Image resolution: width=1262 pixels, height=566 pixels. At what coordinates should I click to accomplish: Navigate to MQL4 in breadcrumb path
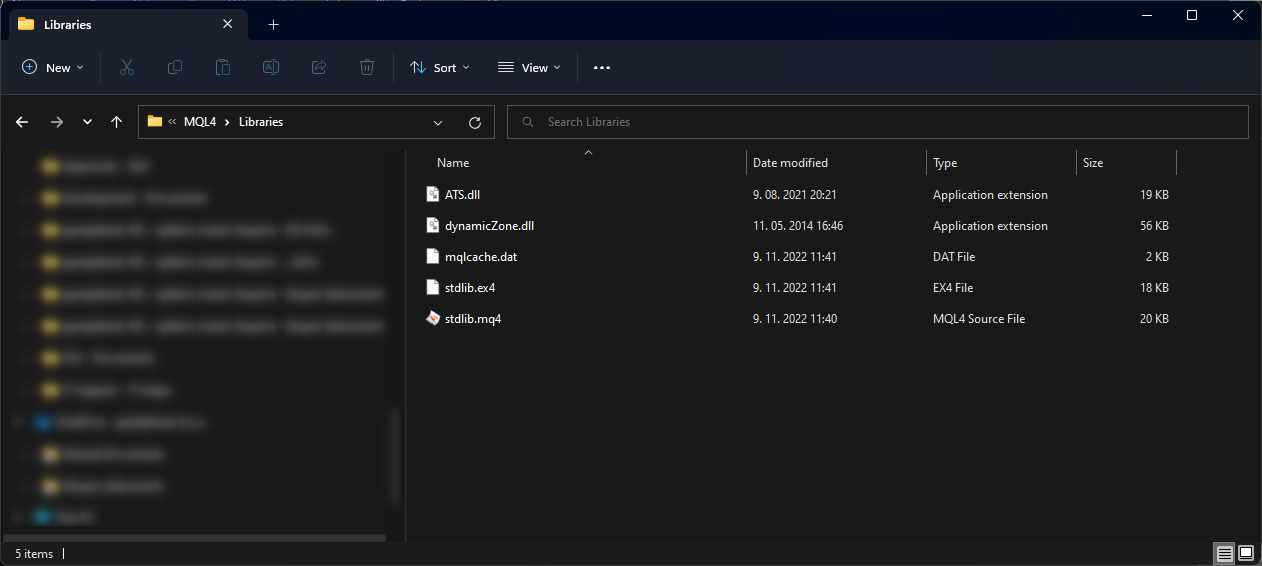[200, 122]
